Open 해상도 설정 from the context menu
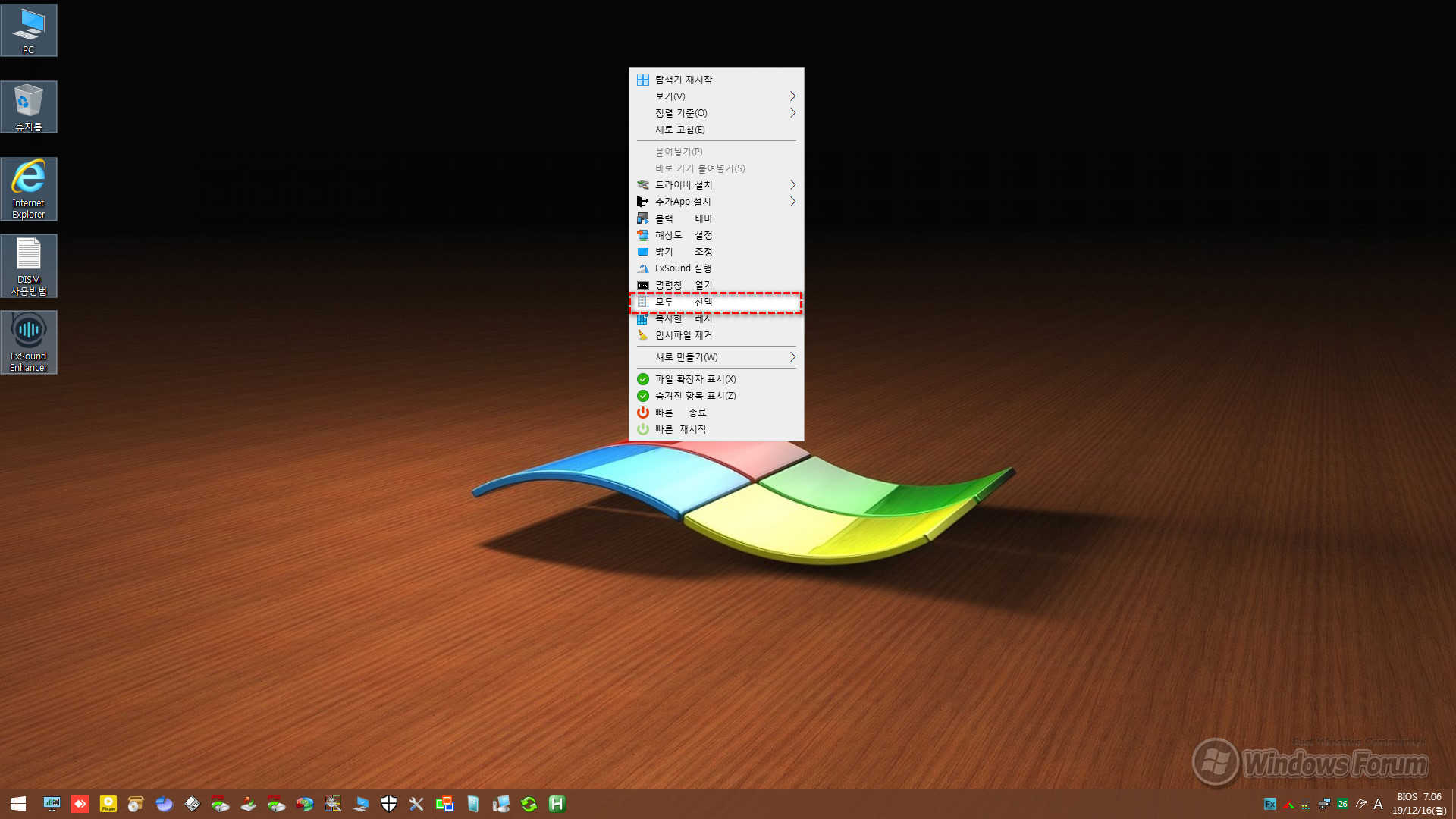1456x819 pixels. pos(716,235)
